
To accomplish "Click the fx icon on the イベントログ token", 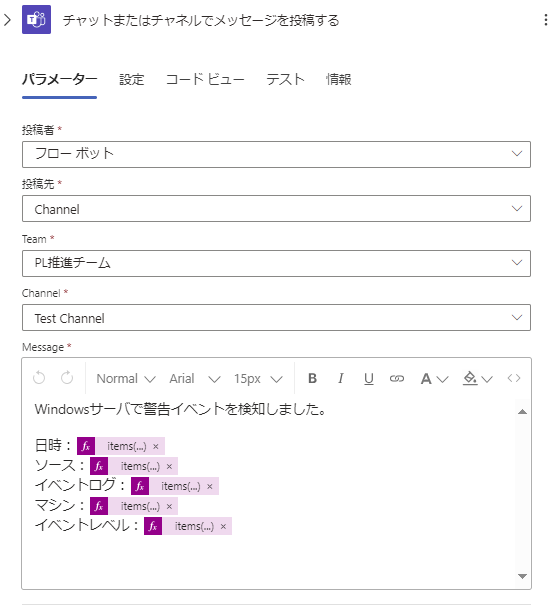I will [x=140, y=486].
